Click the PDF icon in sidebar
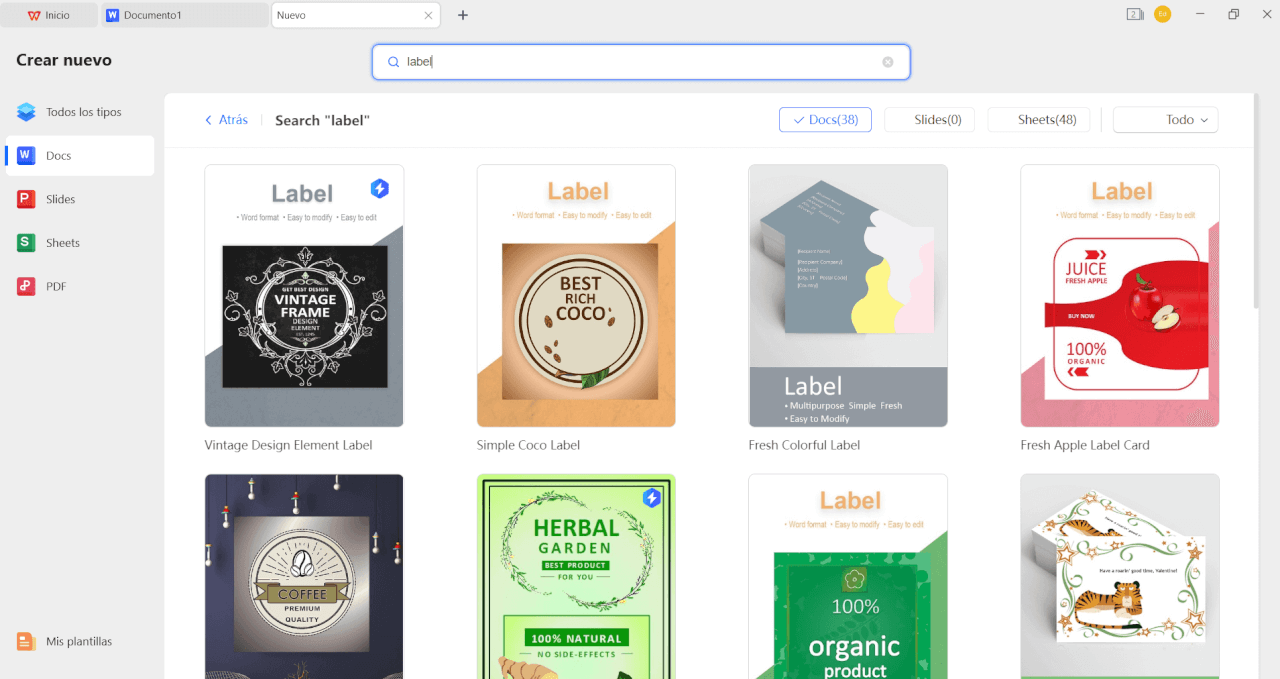The image size is (1280, 679). click(x=26, y=286)
